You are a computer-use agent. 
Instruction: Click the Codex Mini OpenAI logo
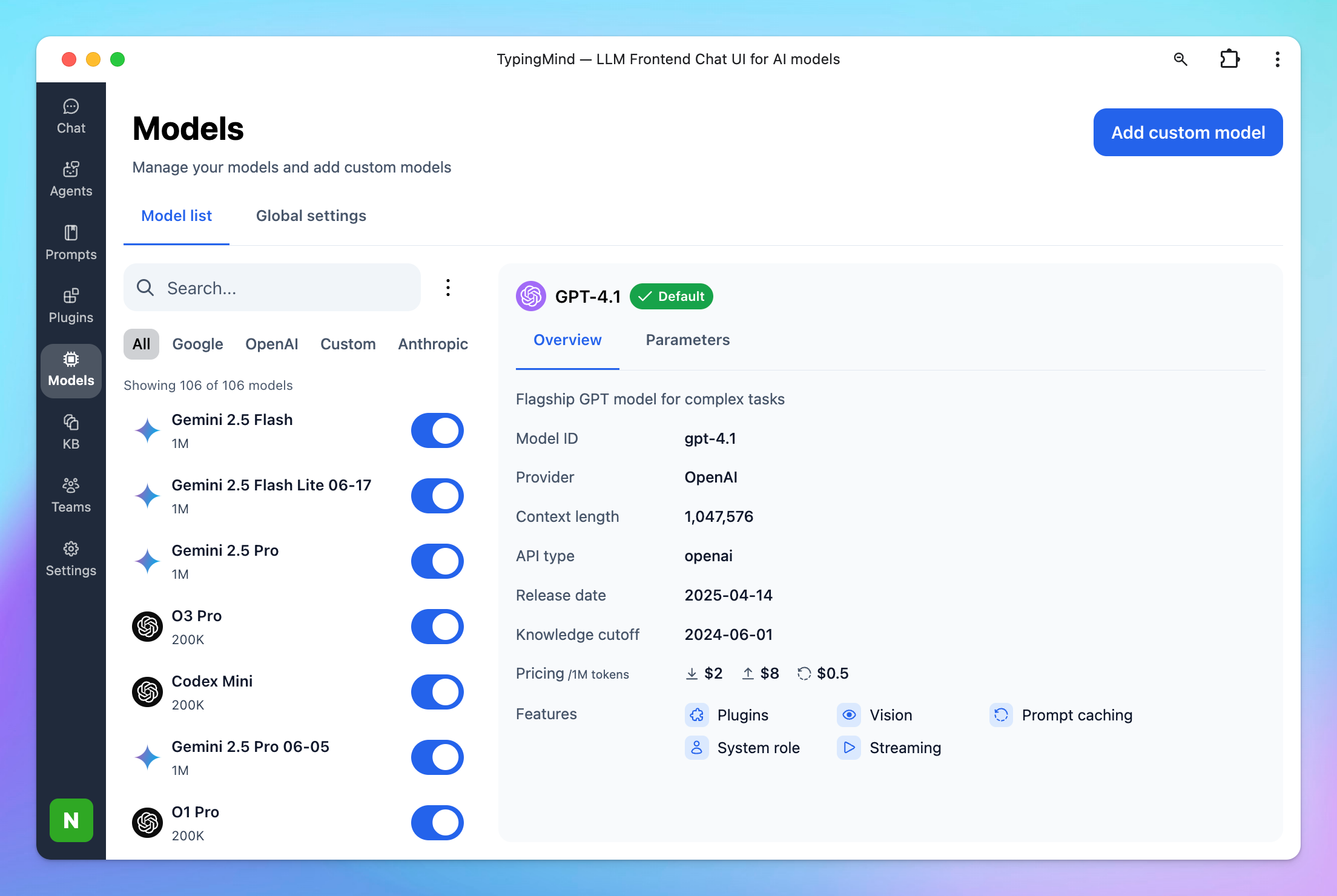pyautogui.click(x=147, y=692)
